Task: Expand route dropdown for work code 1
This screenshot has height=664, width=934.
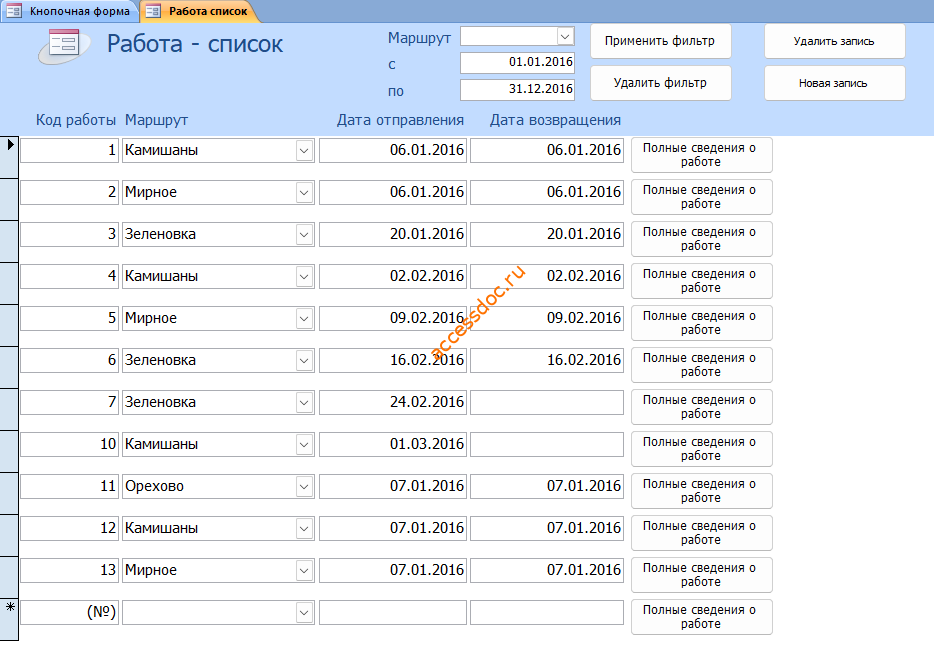Action: [x=304, y=151]
